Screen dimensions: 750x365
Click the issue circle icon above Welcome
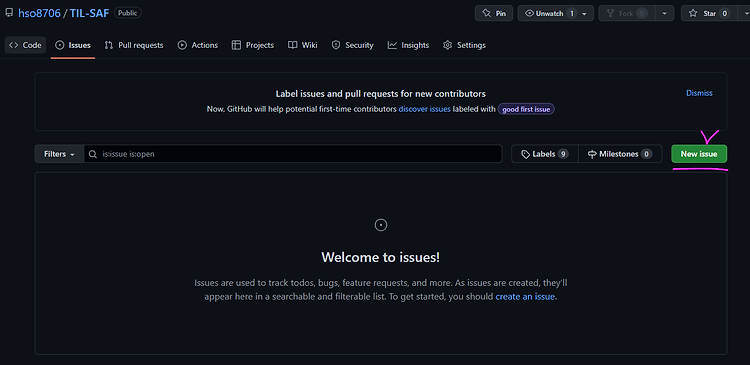[x=381, y=225]
